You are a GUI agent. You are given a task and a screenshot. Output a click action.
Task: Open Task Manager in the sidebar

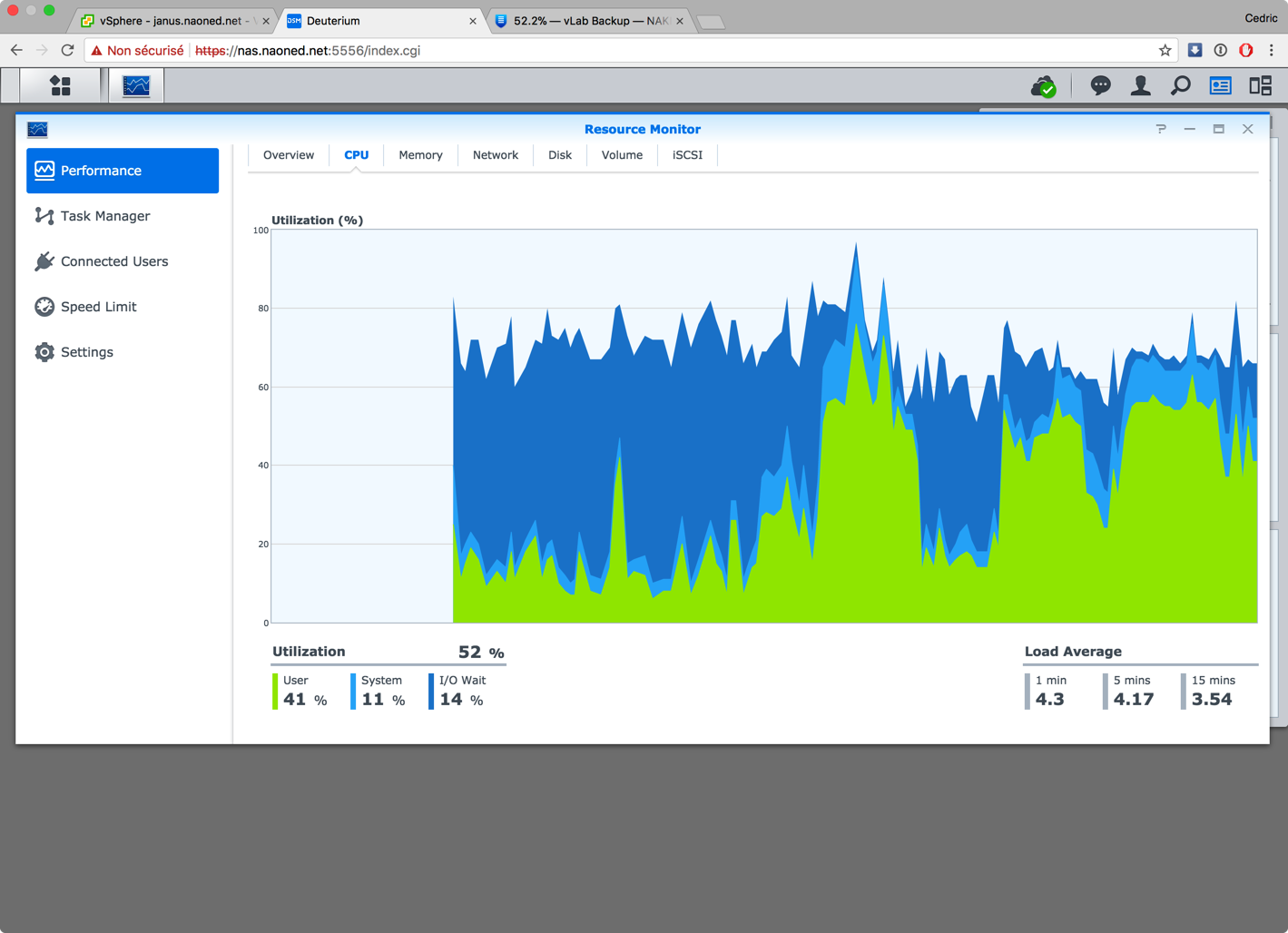[105, 216]
